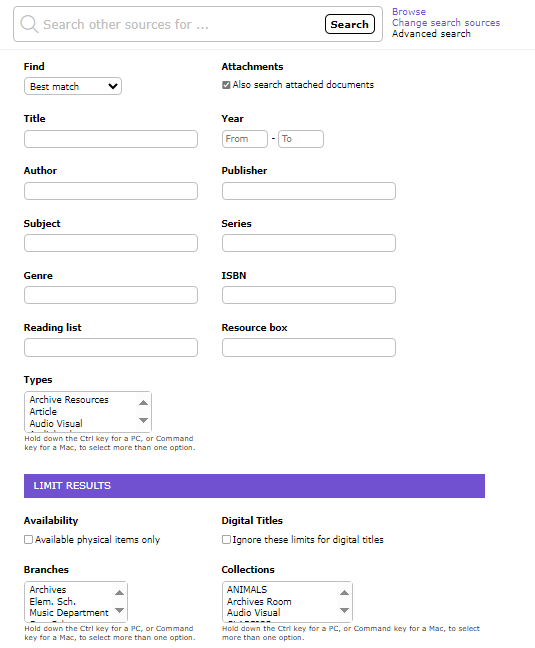
Task: Uncheck Also search attached documents
Action: (226, 85)
